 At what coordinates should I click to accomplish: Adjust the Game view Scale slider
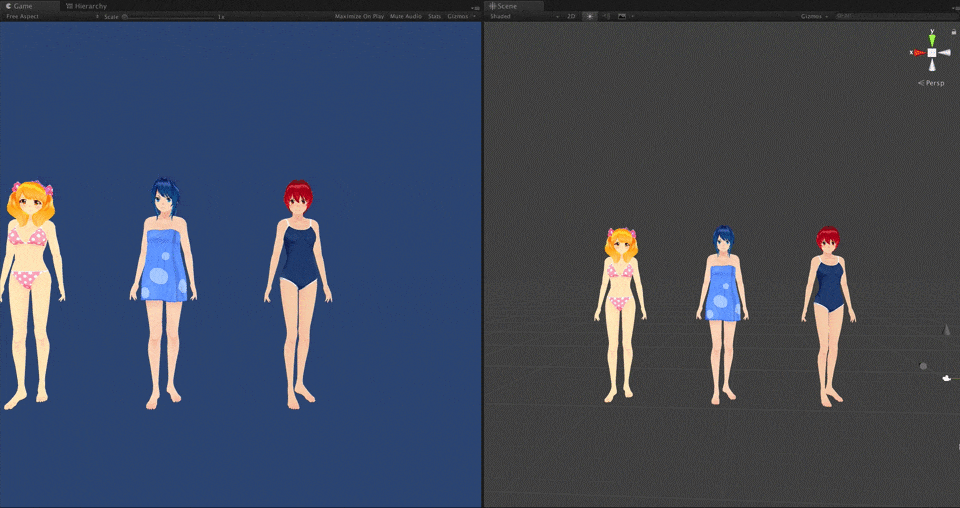point(170,17)
